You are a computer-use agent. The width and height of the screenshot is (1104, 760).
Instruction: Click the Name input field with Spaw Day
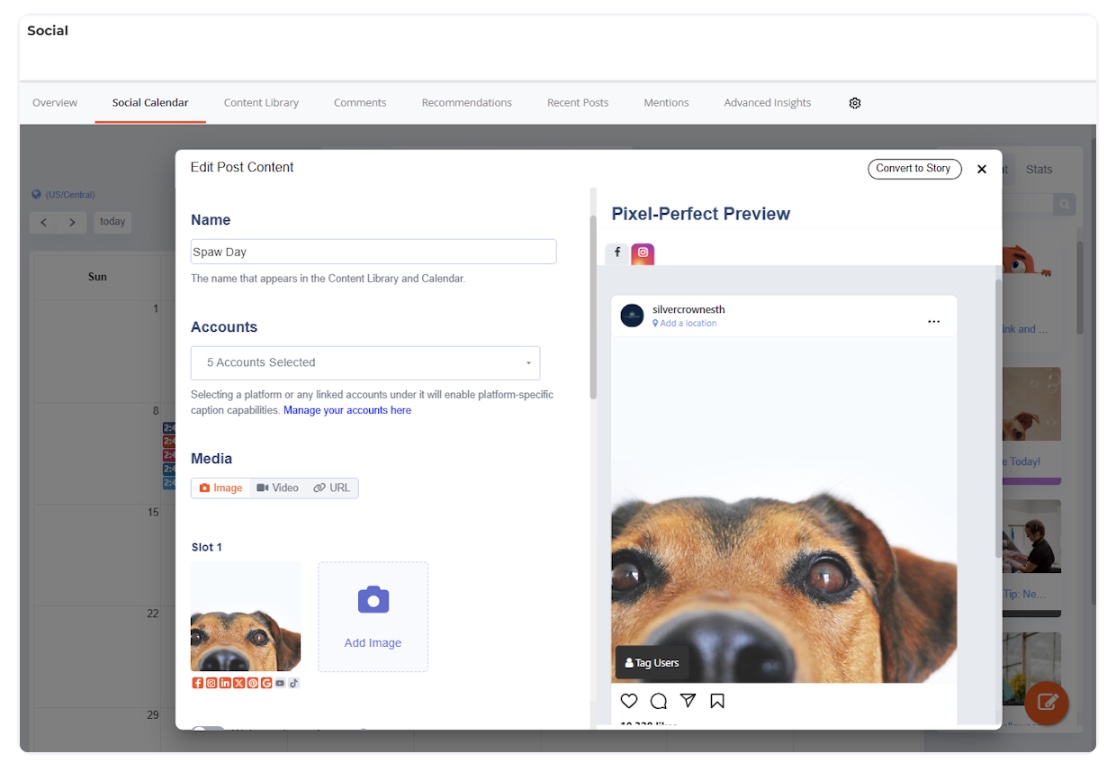[x=373, y=252]
